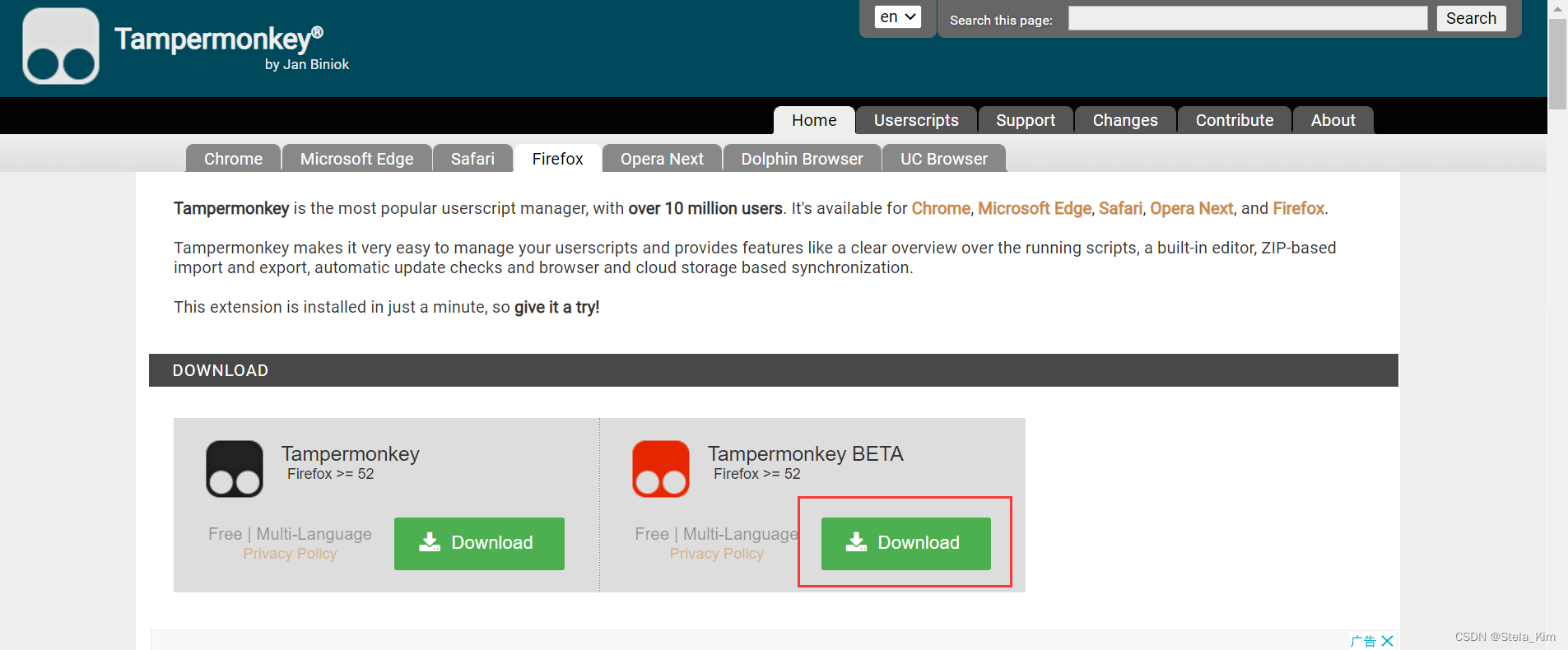The height and width of the screenshot is (650, 1568).
Task: Click the page vertical scrollbar thumb
Action: point(1557,64)
